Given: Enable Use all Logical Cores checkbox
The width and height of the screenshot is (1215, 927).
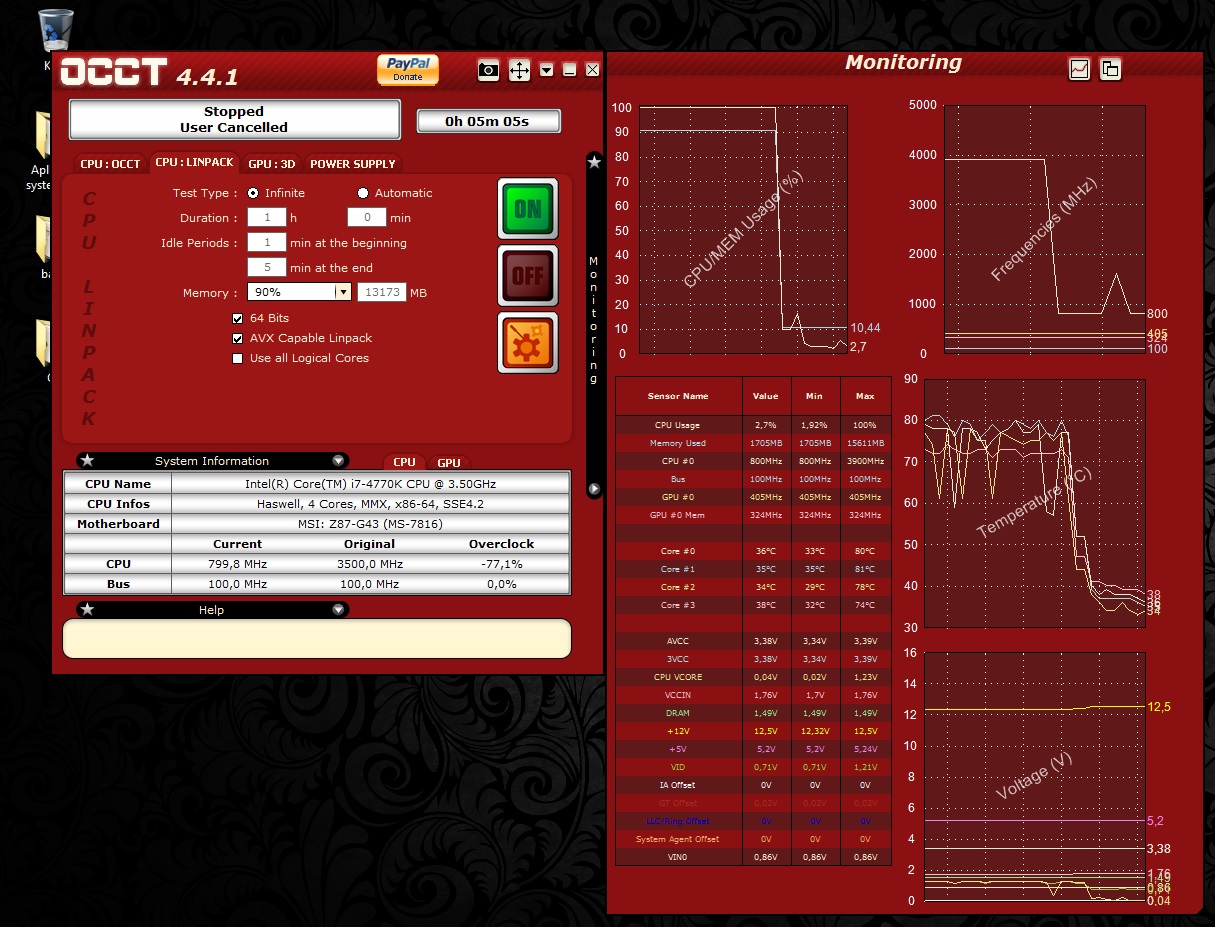Looking at the screenshot, I should click(x=238, y=358).
